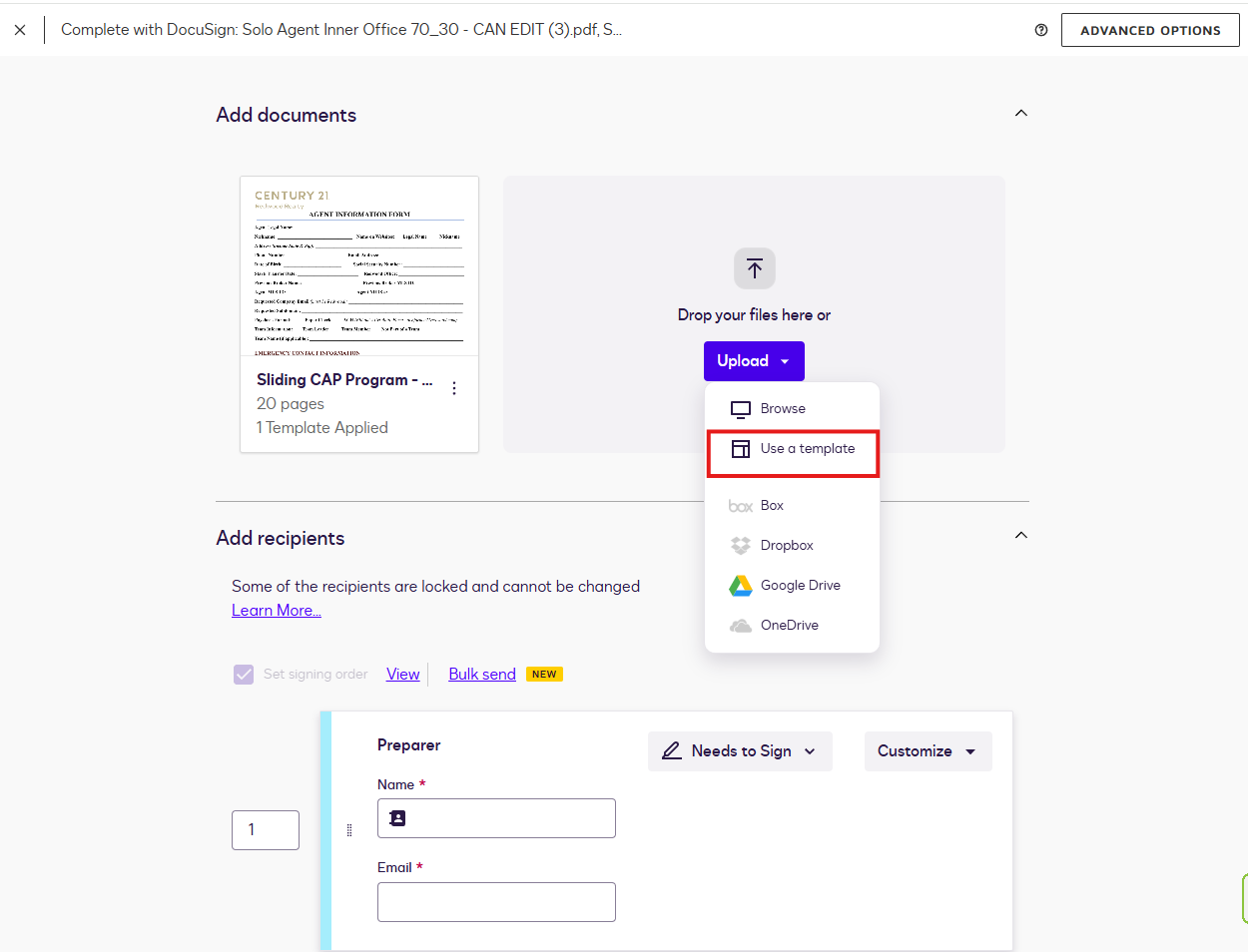
Task: Click the Box logo icon
Action: click(x=741, y=506)
